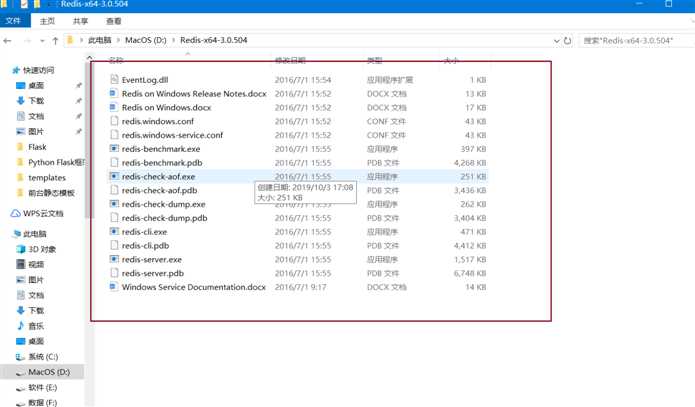Click Redis-x64-3.0.504 in address path
Screen dimensions: 695x407
(214, 40)
